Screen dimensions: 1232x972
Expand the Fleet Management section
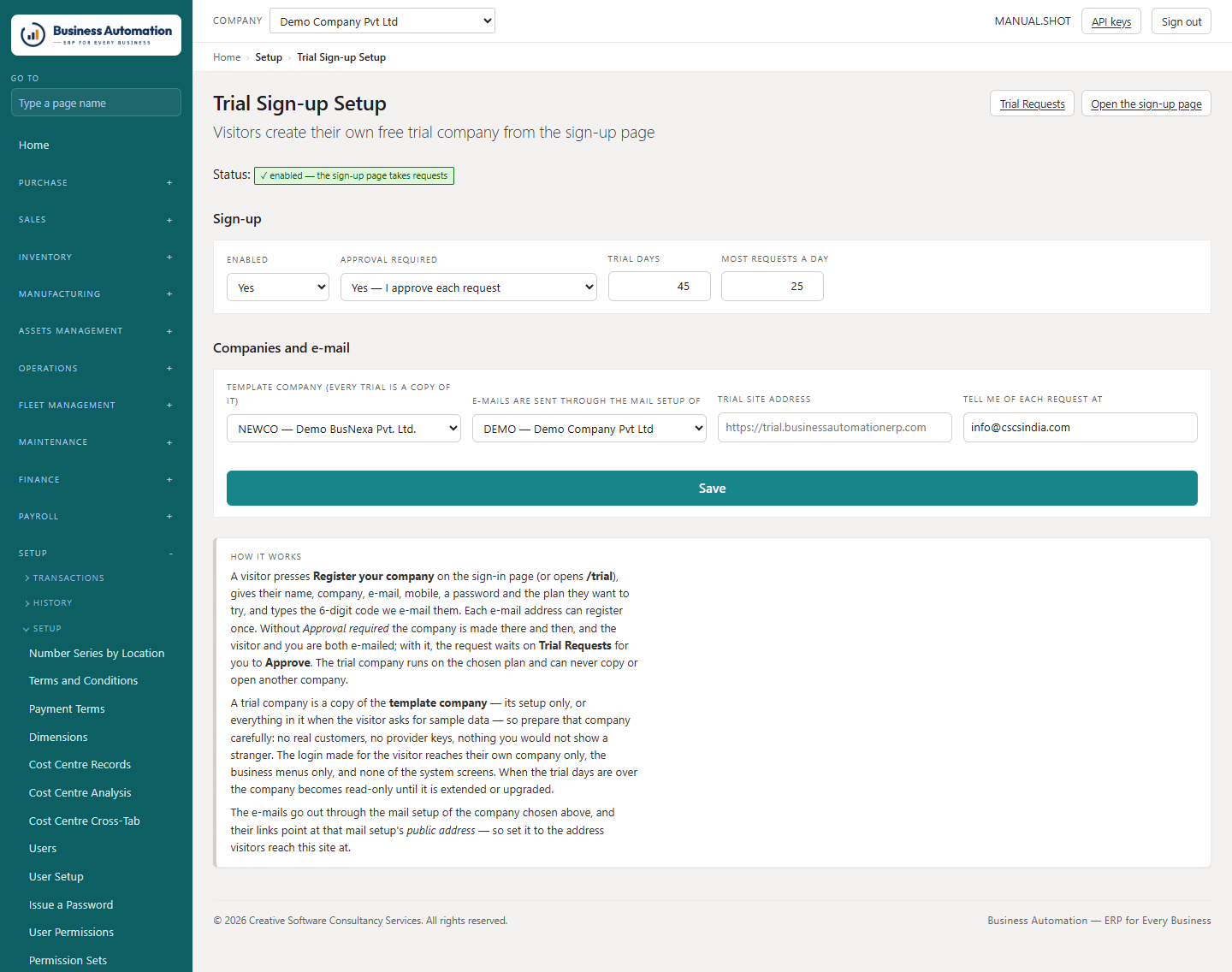(x=96, y=405)
